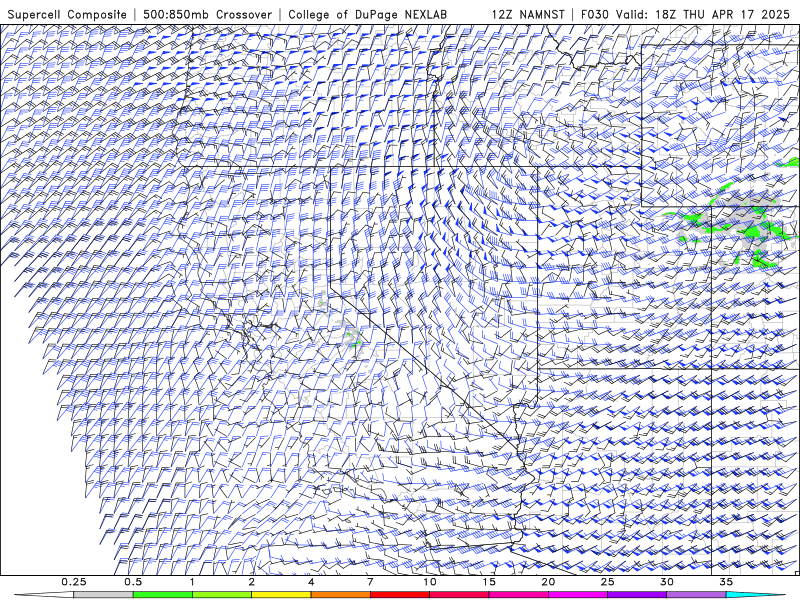This screenshot has width=800, height=600.
Task: Click the '12Z NAMNST' model run label
Action: (528, 14)
